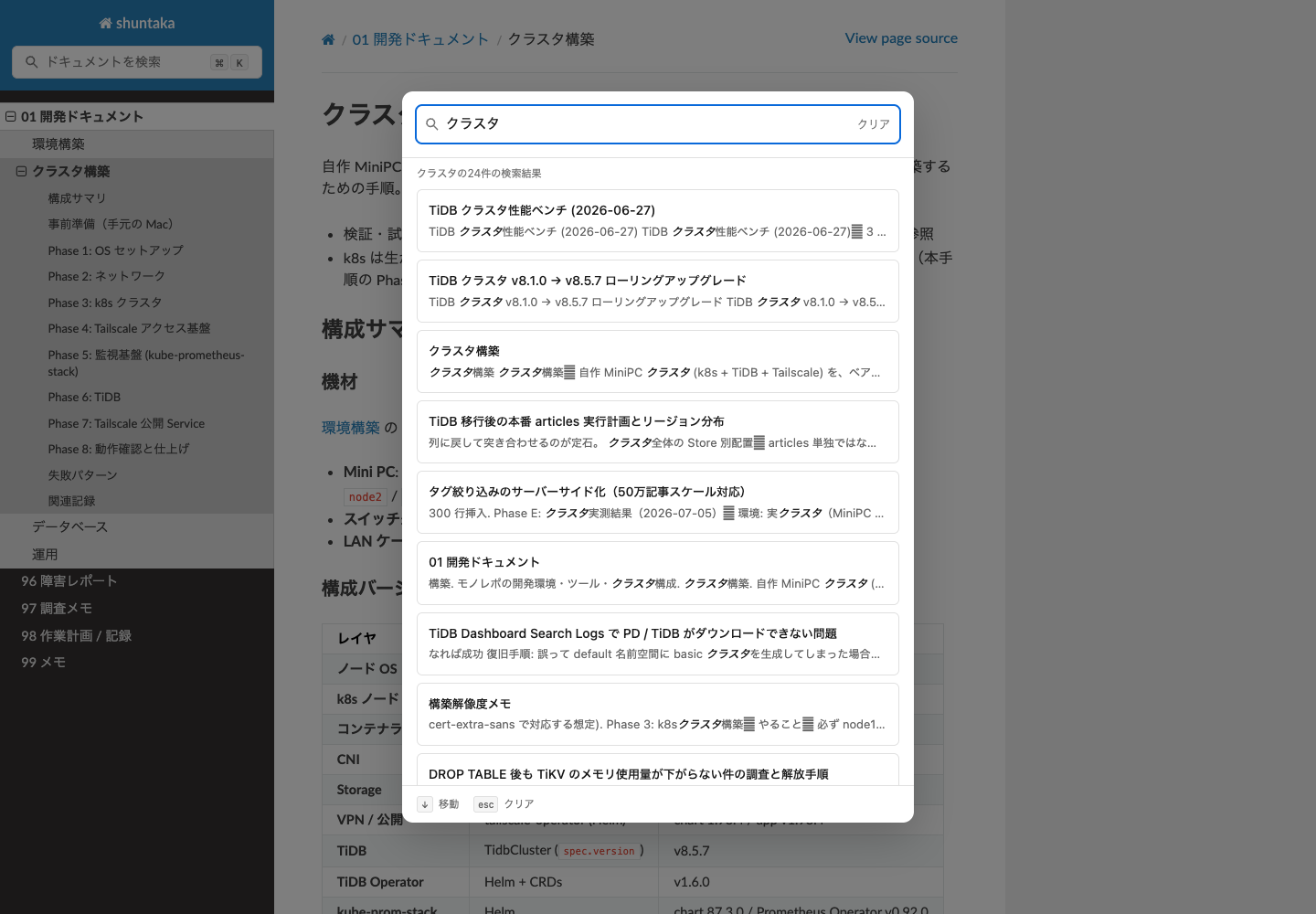Open result TiDB Dashboard Search Logs 問題
Image resolution: width=1316 pixels, height=914 pixels.
pos(658,643)
